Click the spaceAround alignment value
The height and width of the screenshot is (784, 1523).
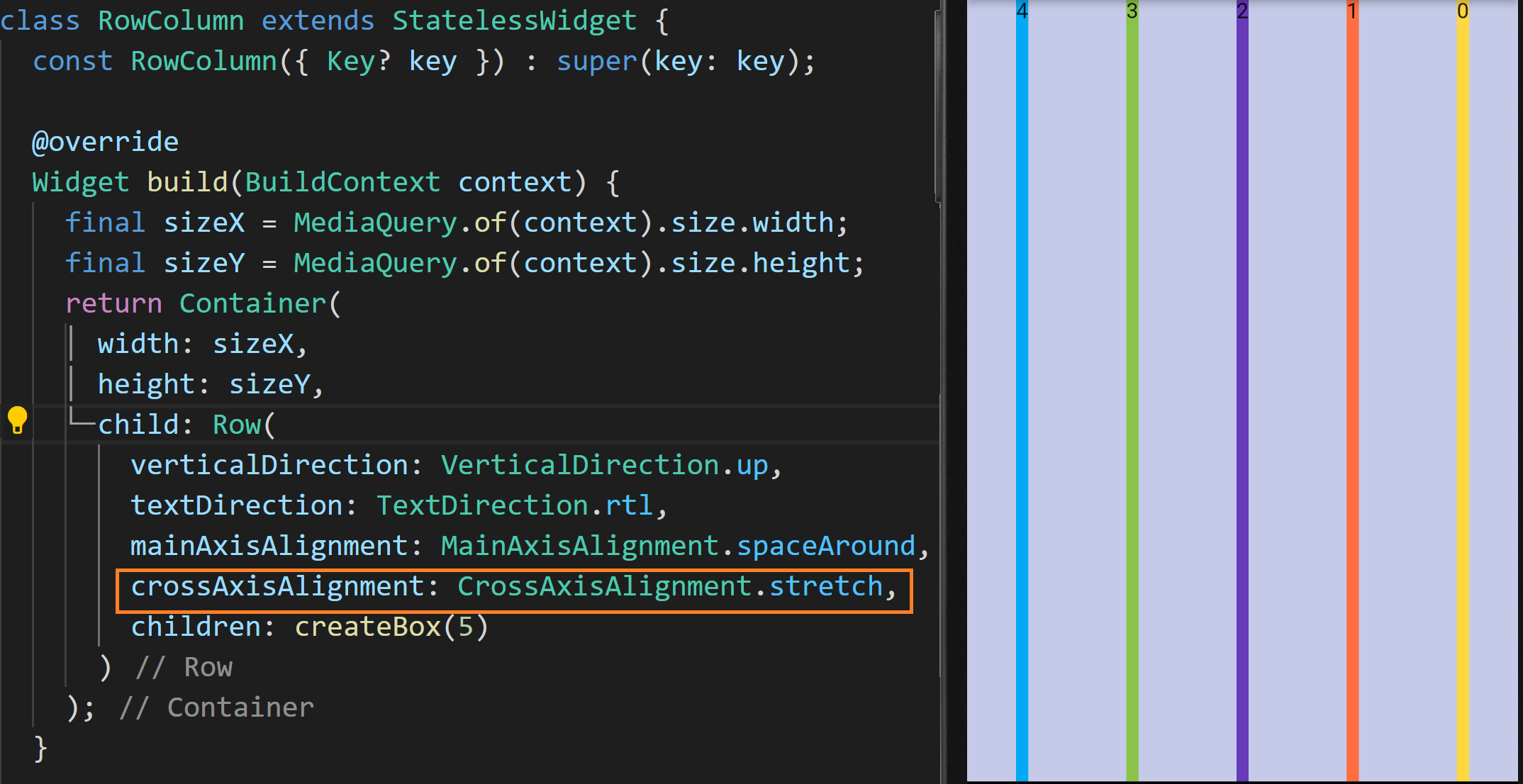pyautogui.click(x=825, y=547)
